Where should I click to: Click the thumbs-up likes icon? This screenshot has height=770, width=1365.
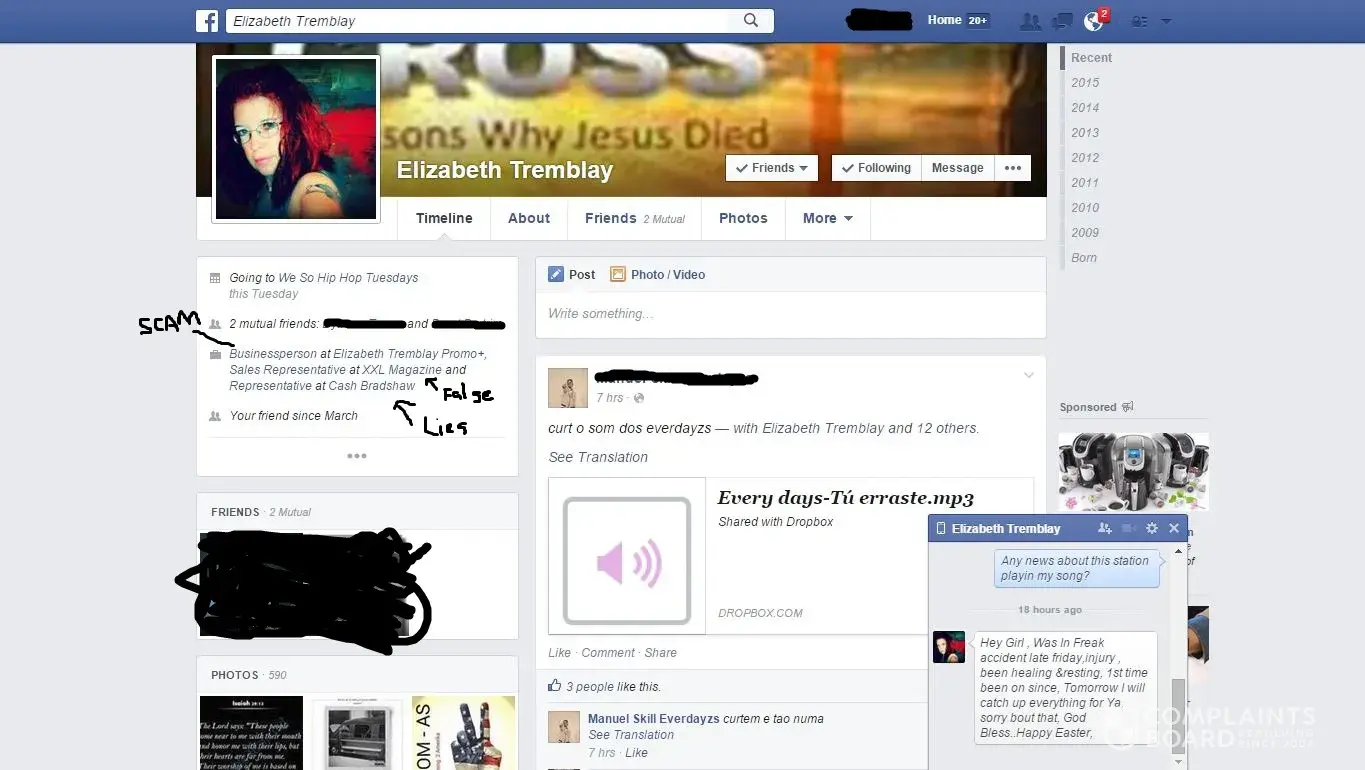(555, 686)
